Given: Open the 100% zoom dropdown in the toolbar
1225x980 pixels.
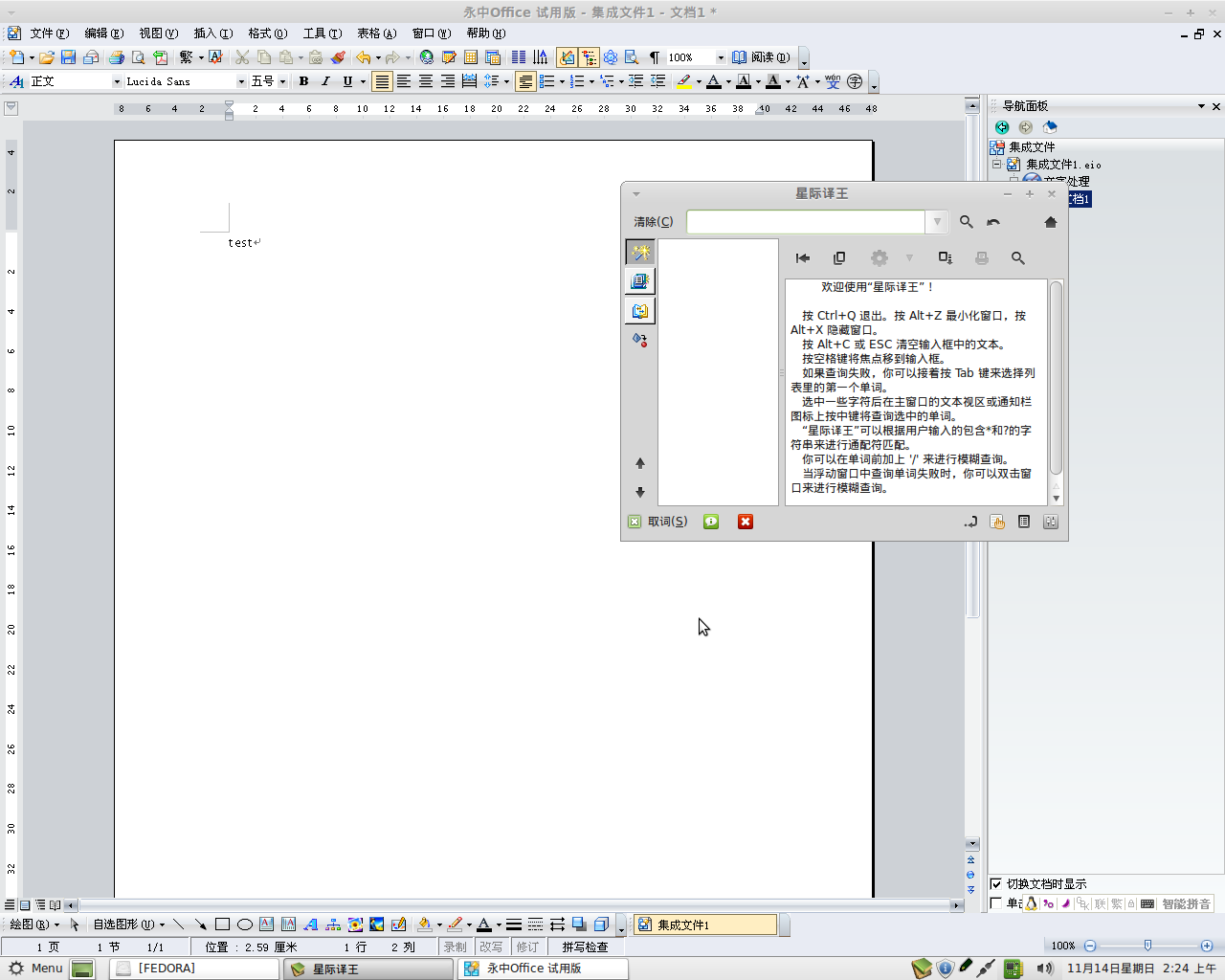Looking at the screenshot, I should pos(721,57).
